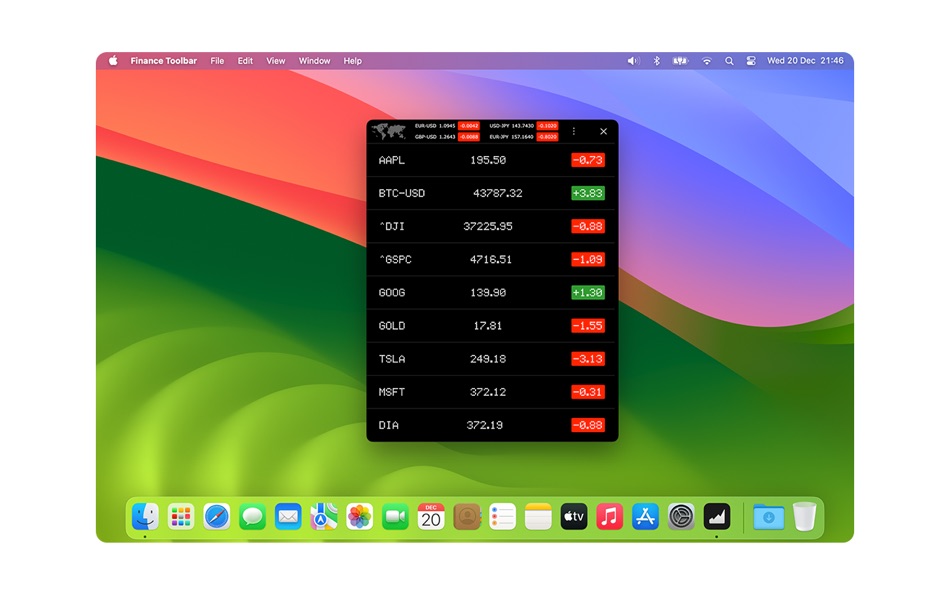Open the File menu

point(217,61)
